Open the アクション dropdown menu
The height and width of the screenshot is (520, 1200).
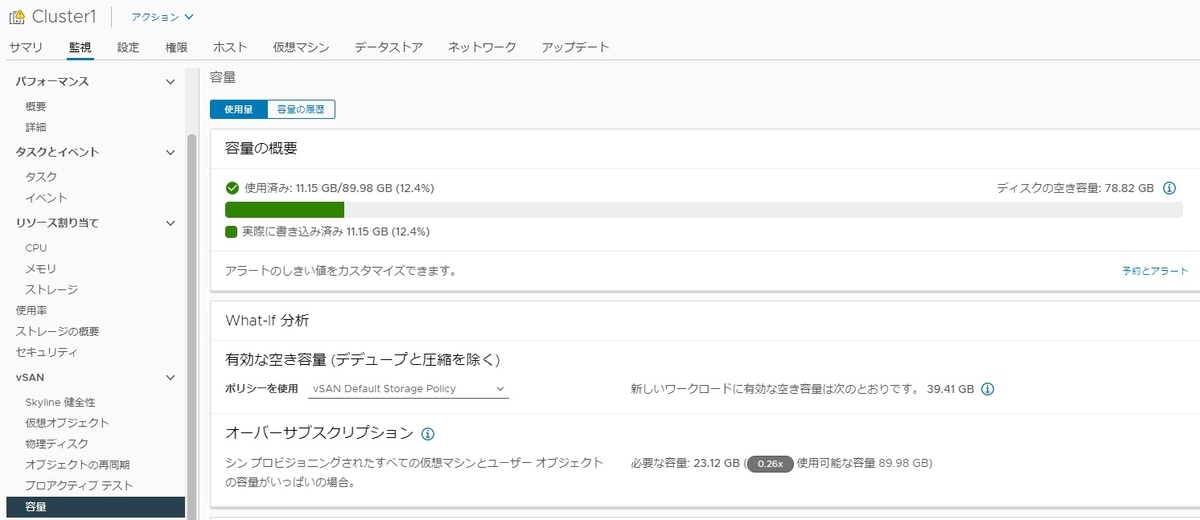point(162,17)
